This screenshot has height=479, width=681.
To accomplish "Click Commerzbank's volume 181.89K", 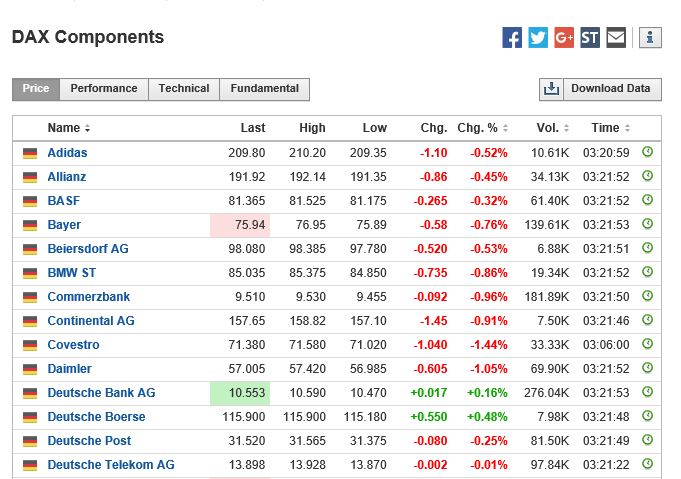I will [x=546, y=297].
